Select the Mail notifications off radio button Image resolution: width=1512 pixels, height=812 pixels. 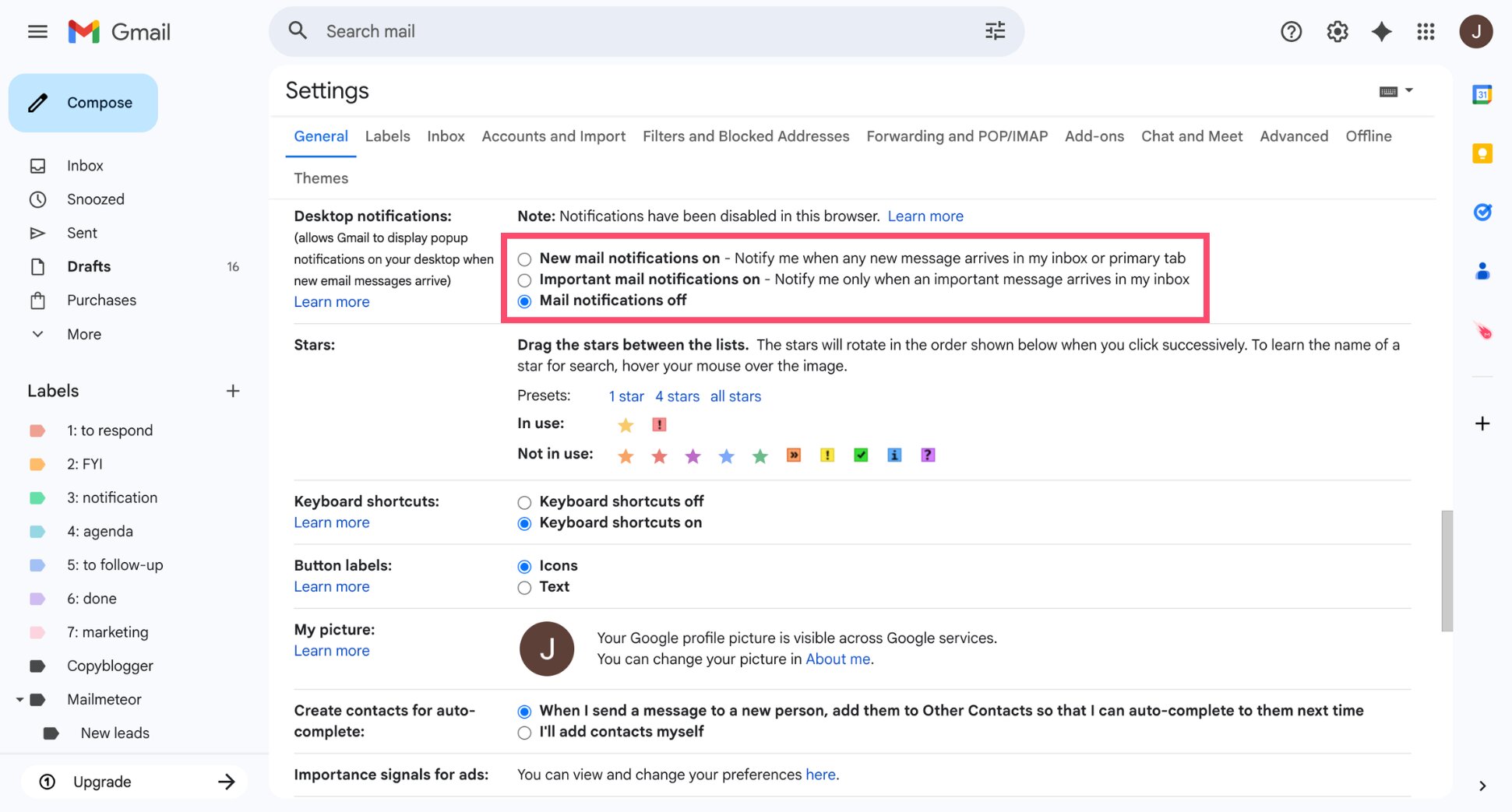(x=524, y=301)
